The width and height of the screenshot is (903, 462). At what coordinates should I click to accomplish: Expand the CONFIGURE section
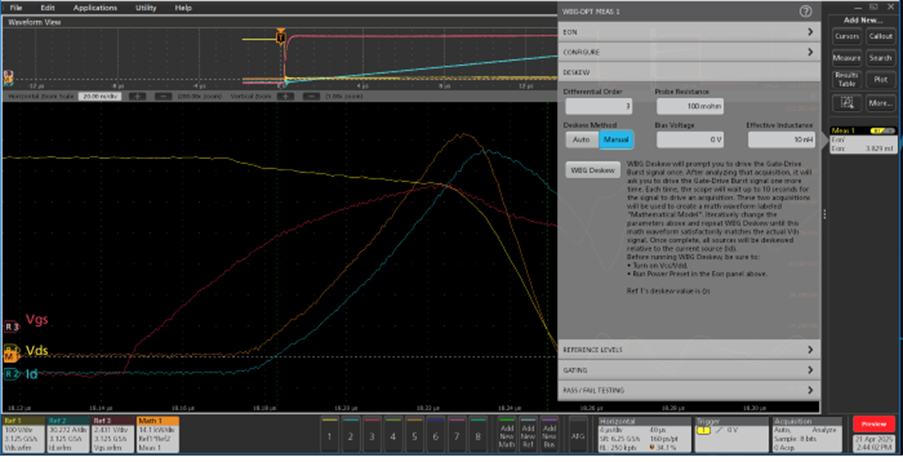point(689,52)
